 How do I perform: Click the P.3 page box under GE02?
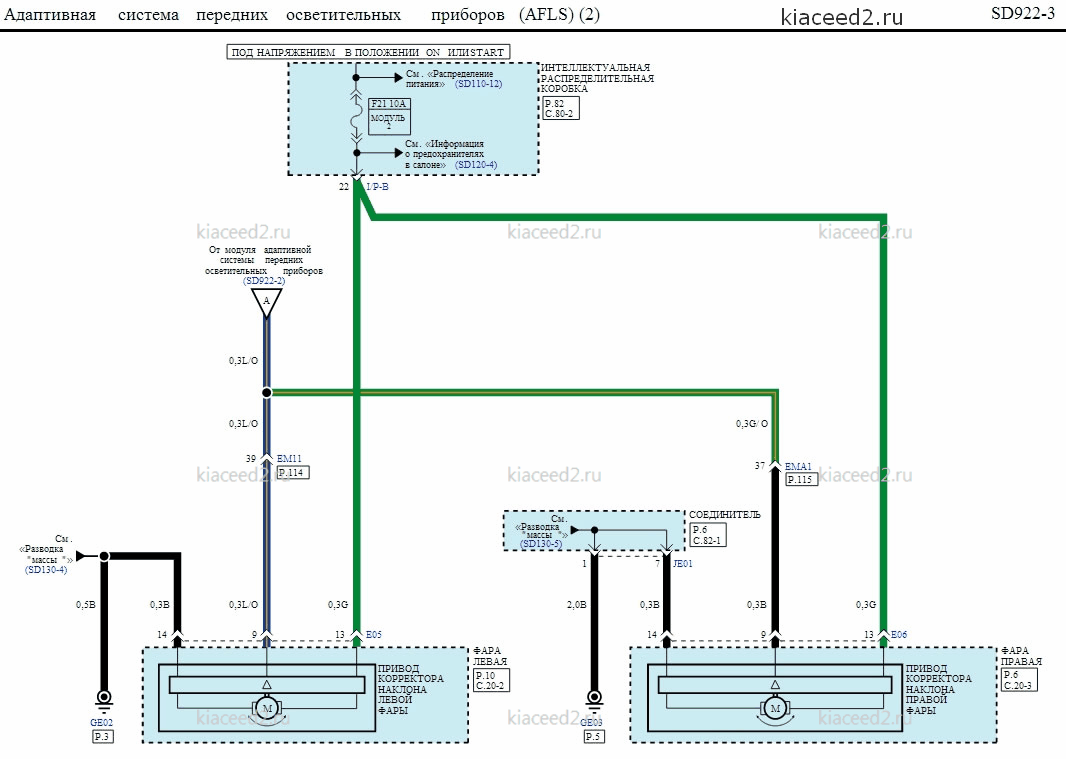[x=102, y=737]
